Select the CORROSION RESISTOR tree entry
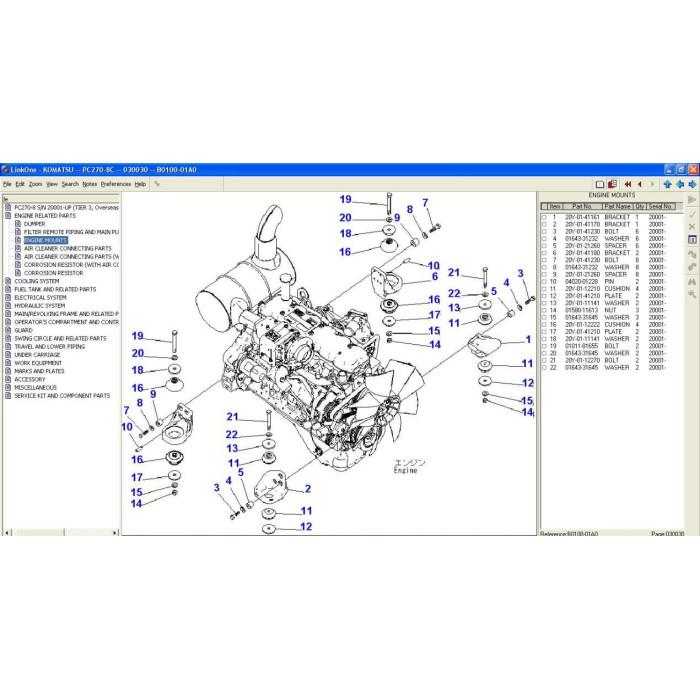 coord(54,273)
